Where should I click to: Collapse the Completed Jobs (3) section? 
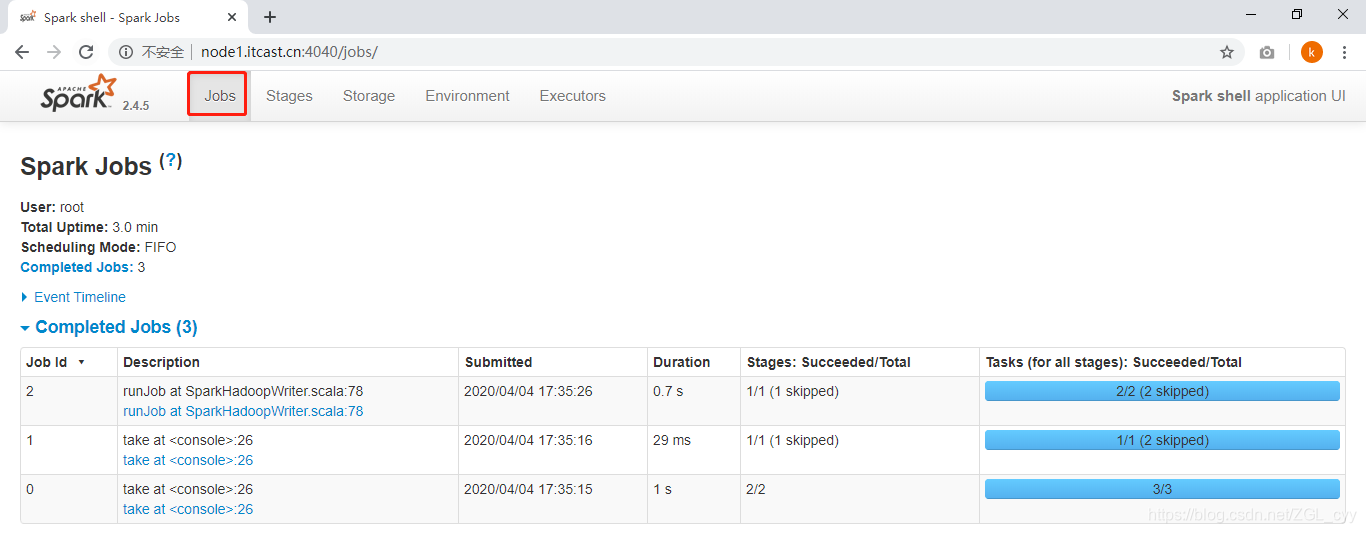[x=109, y=327]
